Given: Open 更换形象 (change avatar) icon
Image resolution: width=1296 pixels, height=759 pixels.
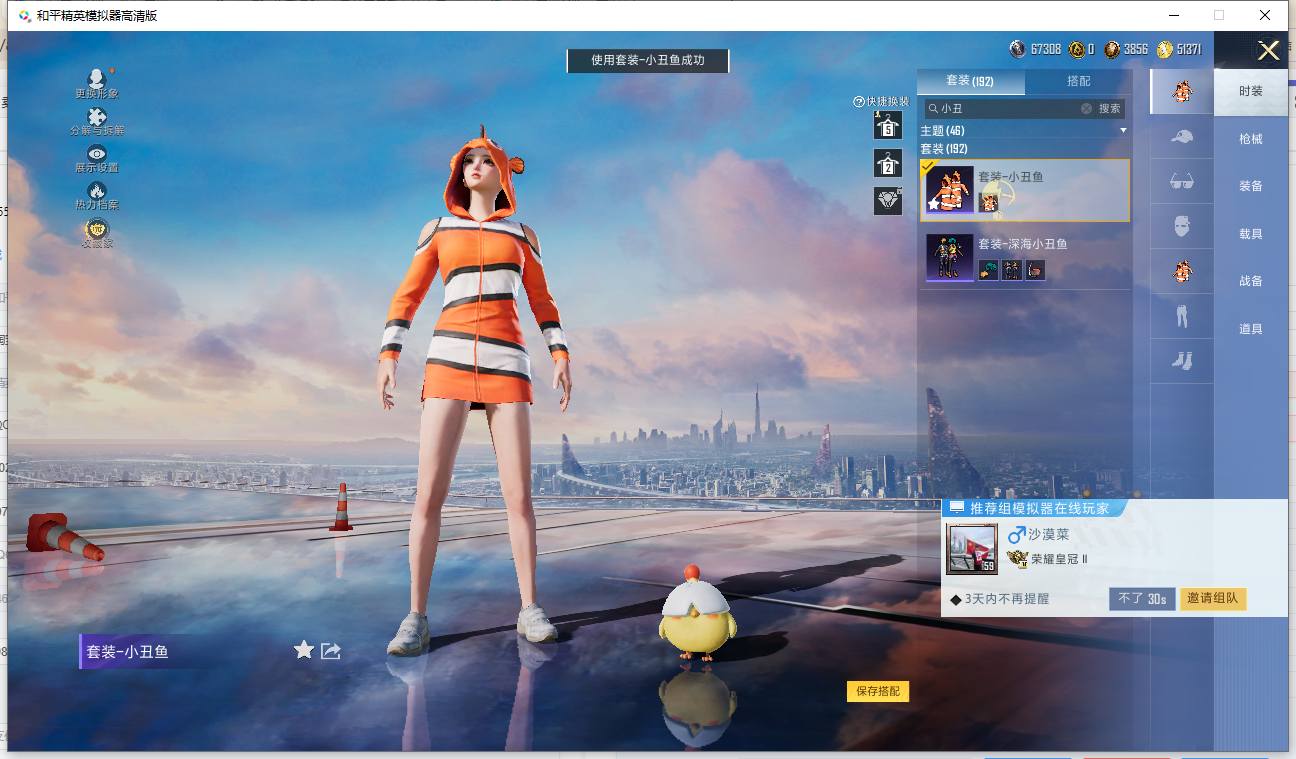Looking at the screenshot, I should (97, 79).
